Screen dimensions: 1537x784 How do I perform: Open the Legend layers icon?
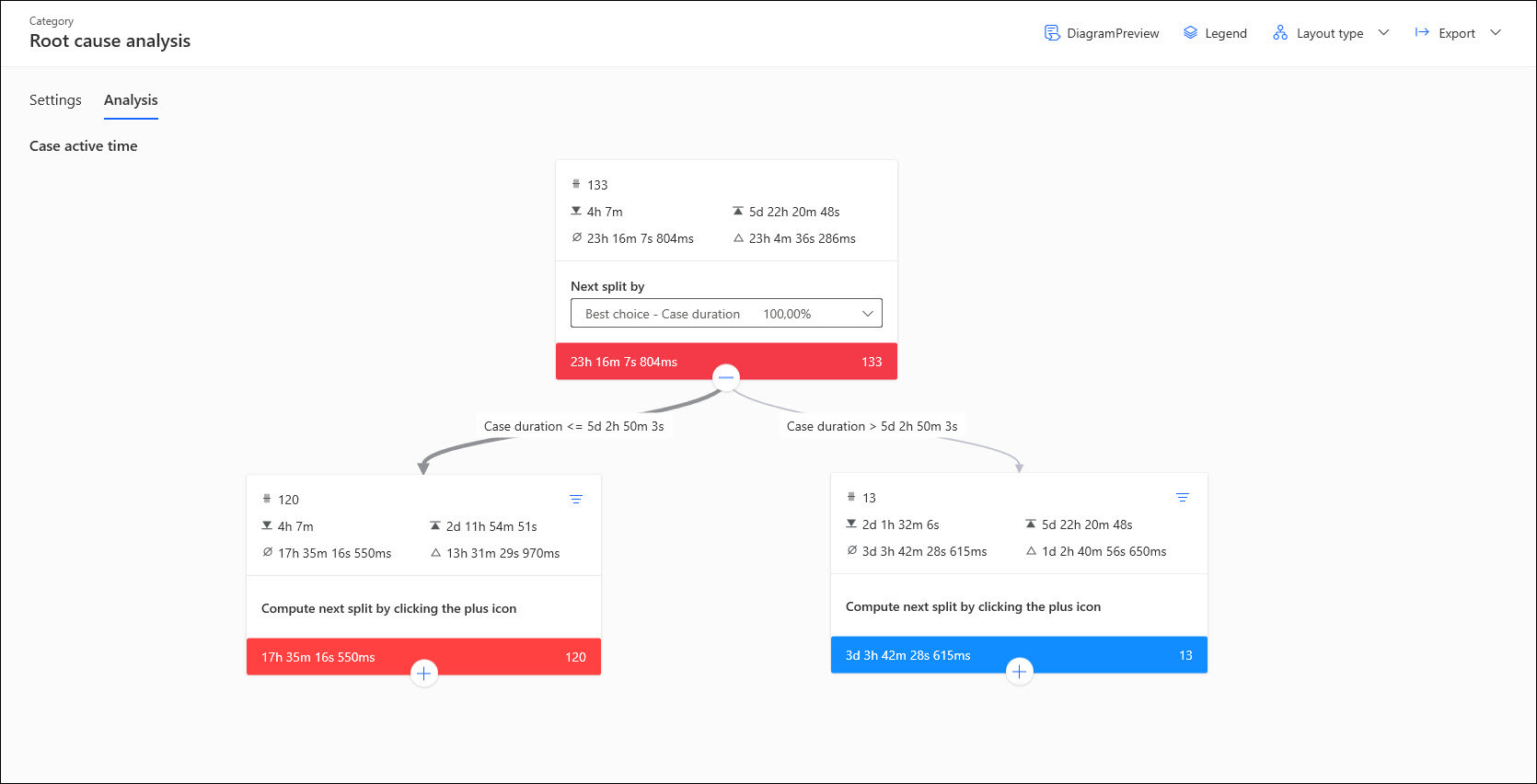pos(1190,33)
